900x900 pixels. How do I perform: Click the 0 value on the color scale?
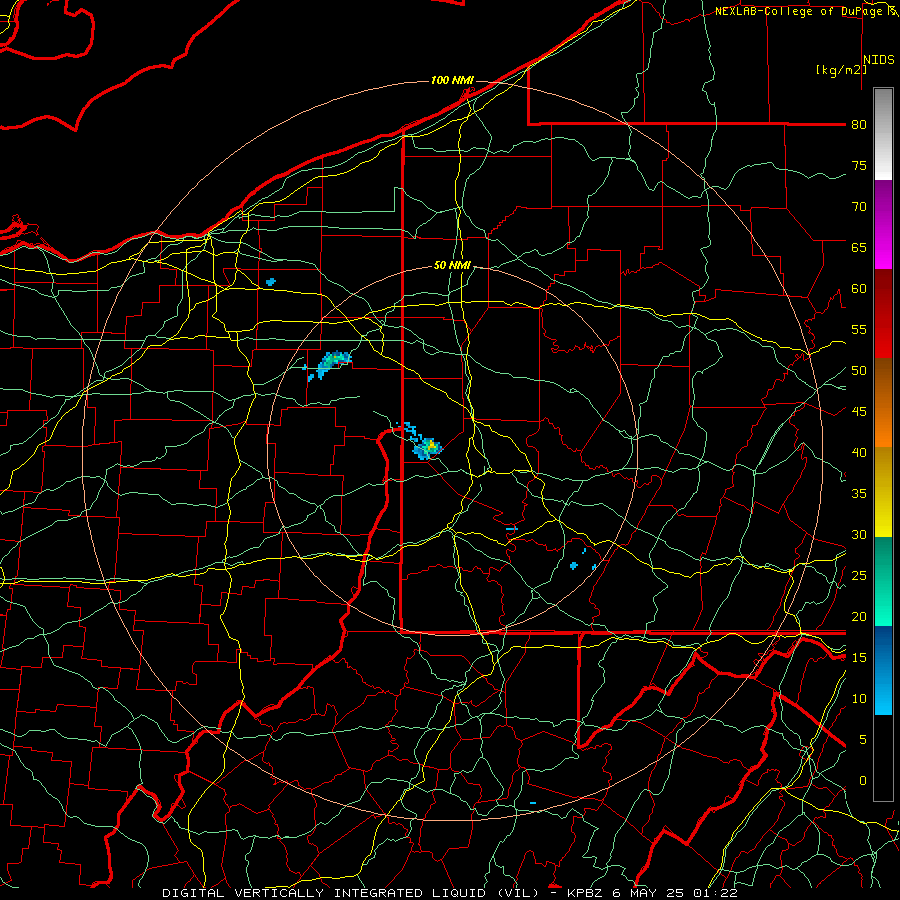pos(862,781)
